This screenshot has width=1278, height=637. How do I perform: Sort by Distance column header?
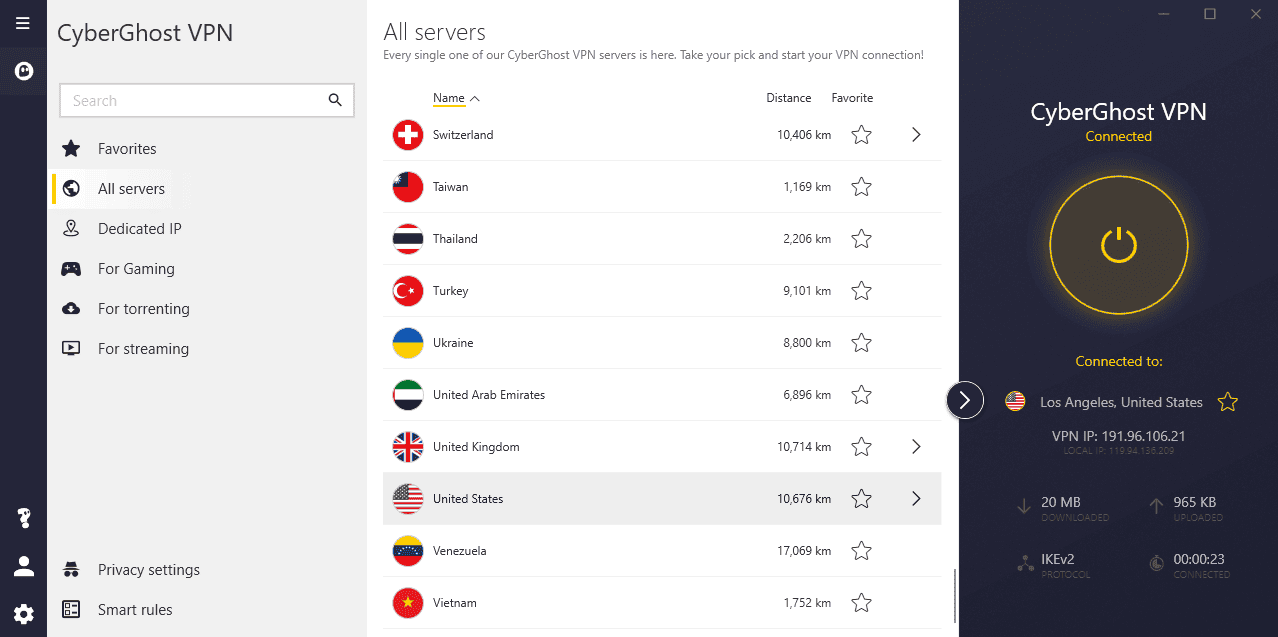(x=788, y=98)
